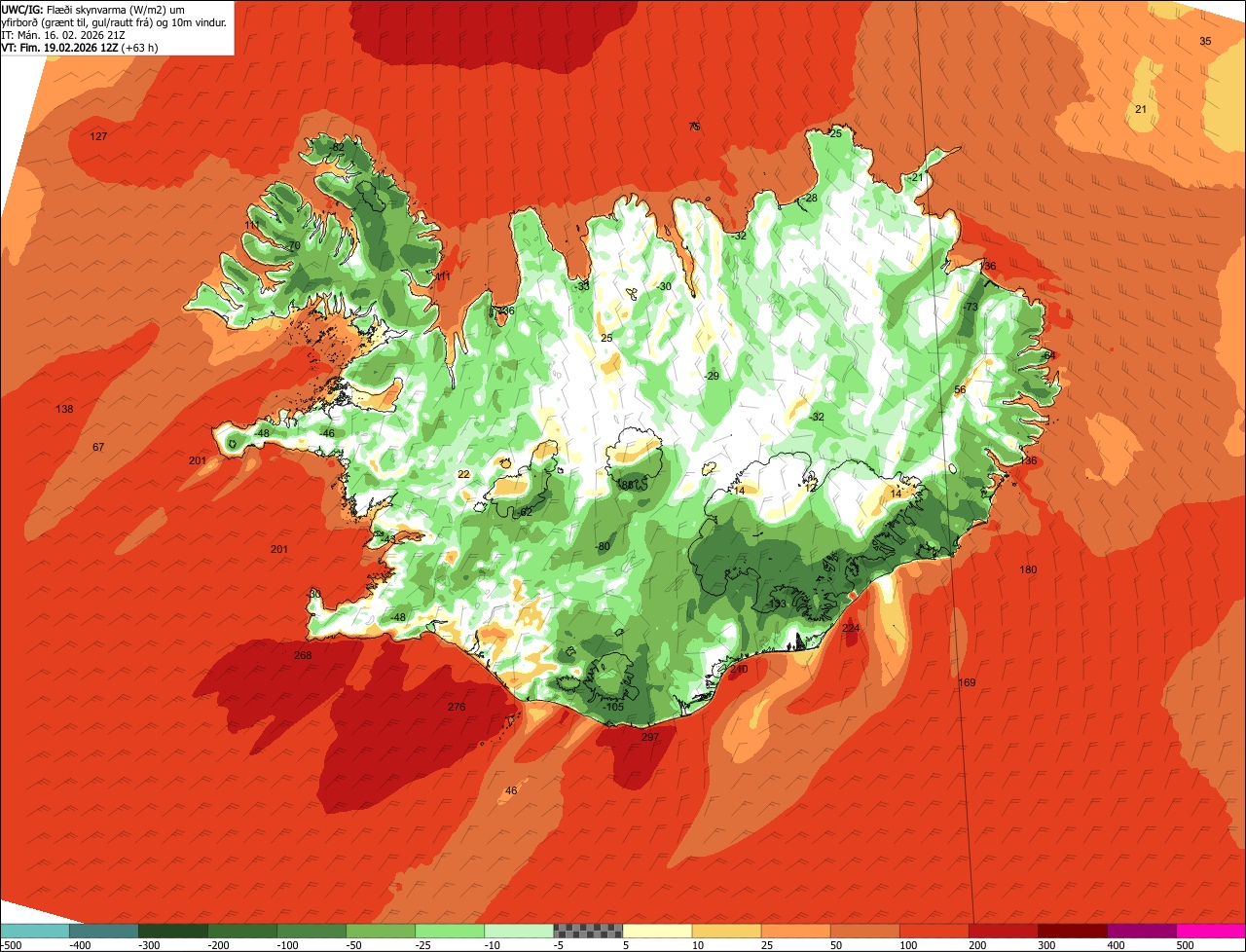Click the map value 224
The image size is (1246, 952).
coord(851,628)
